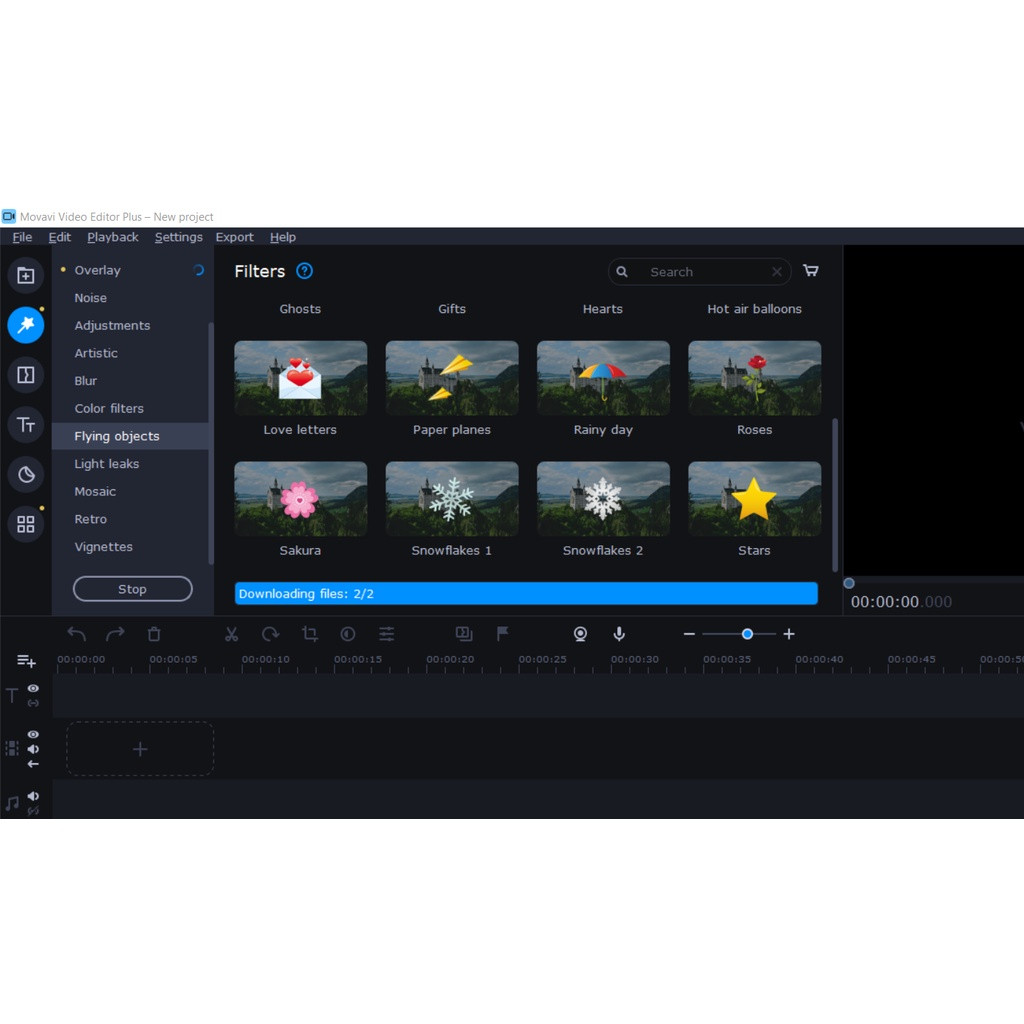Open the Playback menu
This screenshot has height=1024, width=1024.
coord(112,237)
